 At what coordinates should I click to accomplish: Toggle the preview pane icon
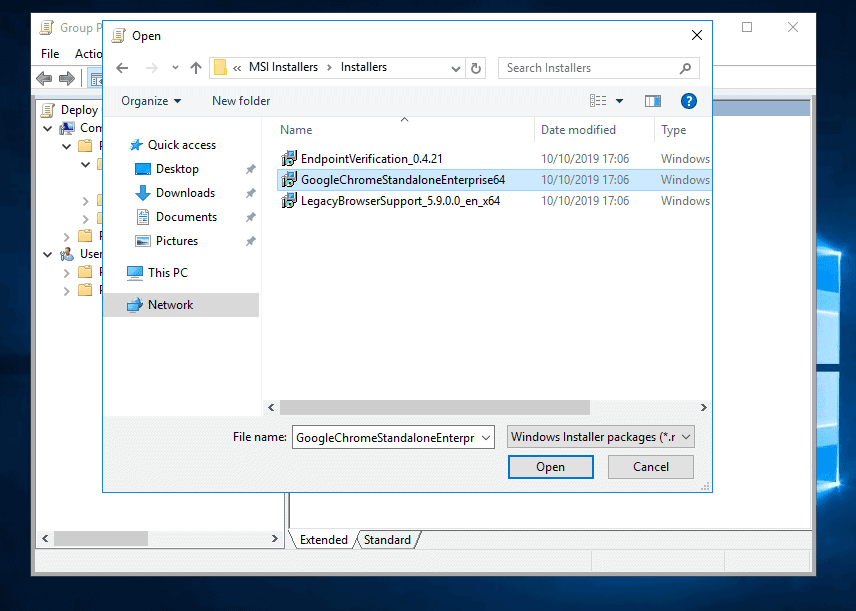[652, 101]
